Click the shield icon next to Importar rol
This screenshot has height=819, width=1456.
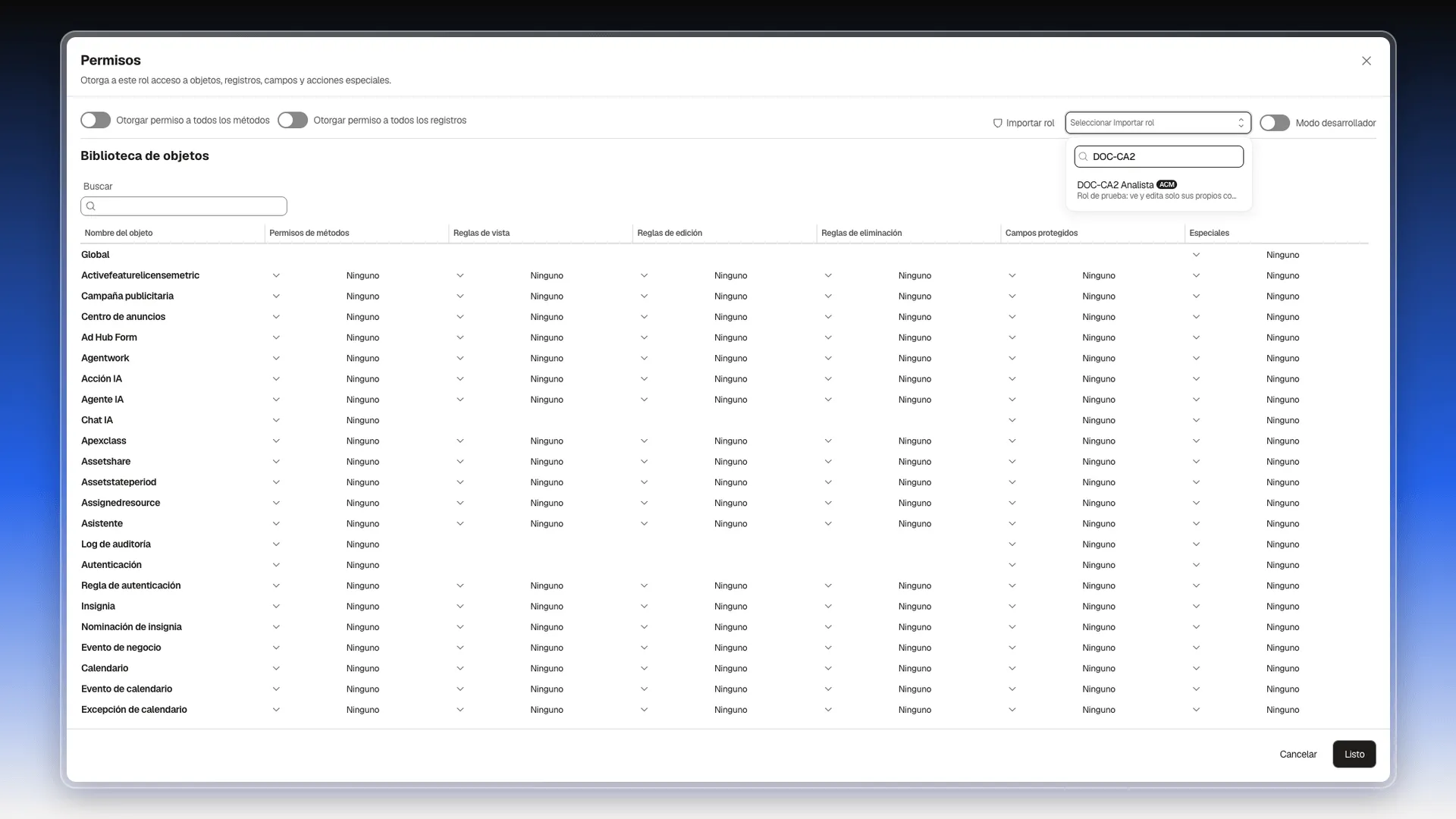[997, 123]
